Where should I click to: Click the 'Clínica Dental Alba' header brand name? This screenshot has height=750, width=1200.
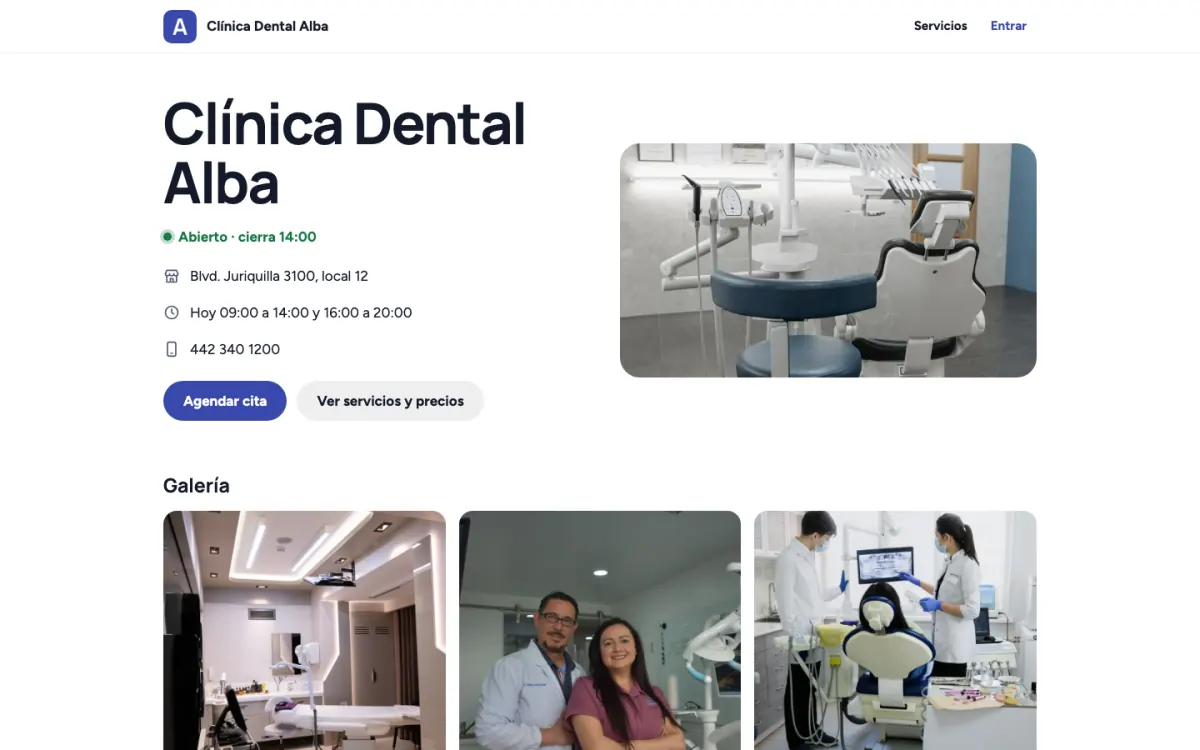267,26
